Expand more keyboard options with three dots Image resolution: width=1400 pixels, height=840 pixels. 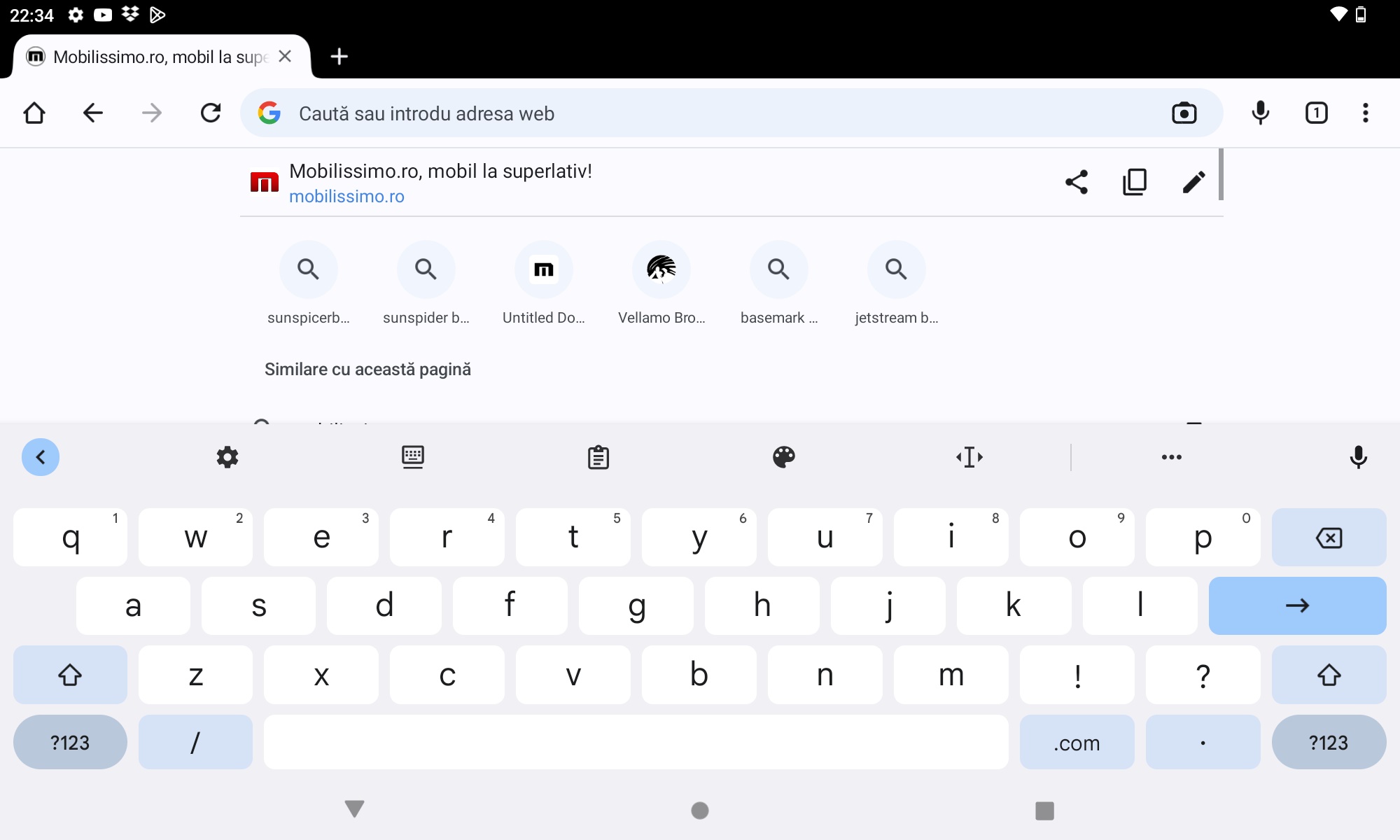[1172, 457]
